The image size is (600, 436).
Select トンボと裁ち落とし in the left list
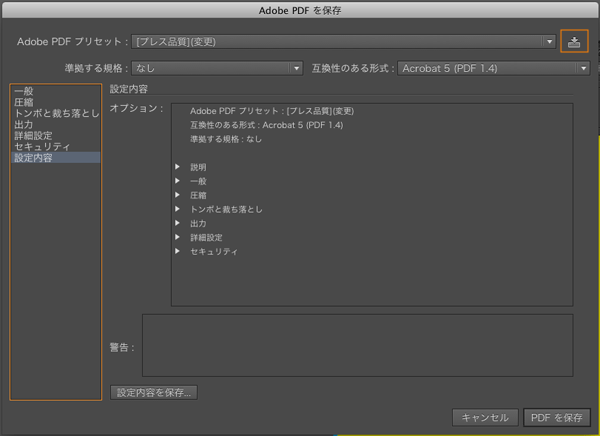coord(57,113)
